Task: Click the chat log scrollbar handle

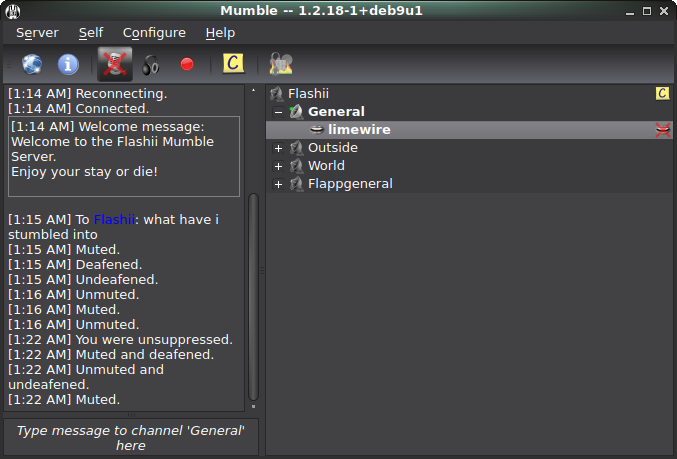Action: pyautogui.click(x=253, y=297)
